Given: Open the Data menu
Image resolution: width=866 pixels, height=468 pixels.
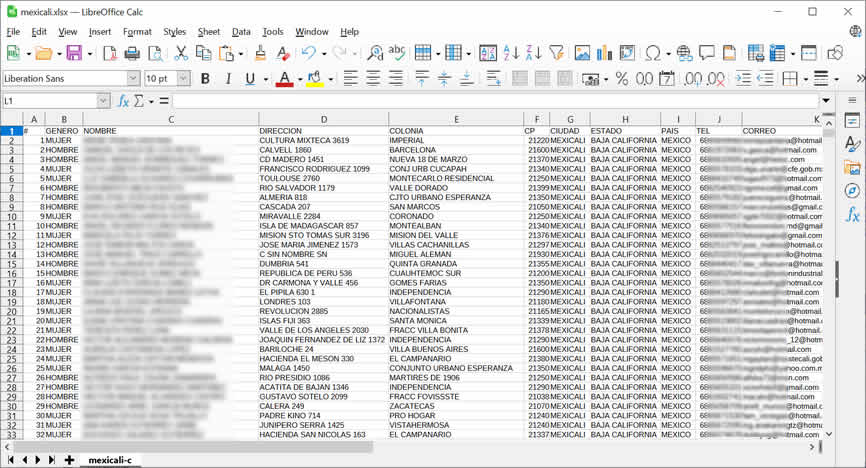Looking at the screenshot, I should 241,32.
